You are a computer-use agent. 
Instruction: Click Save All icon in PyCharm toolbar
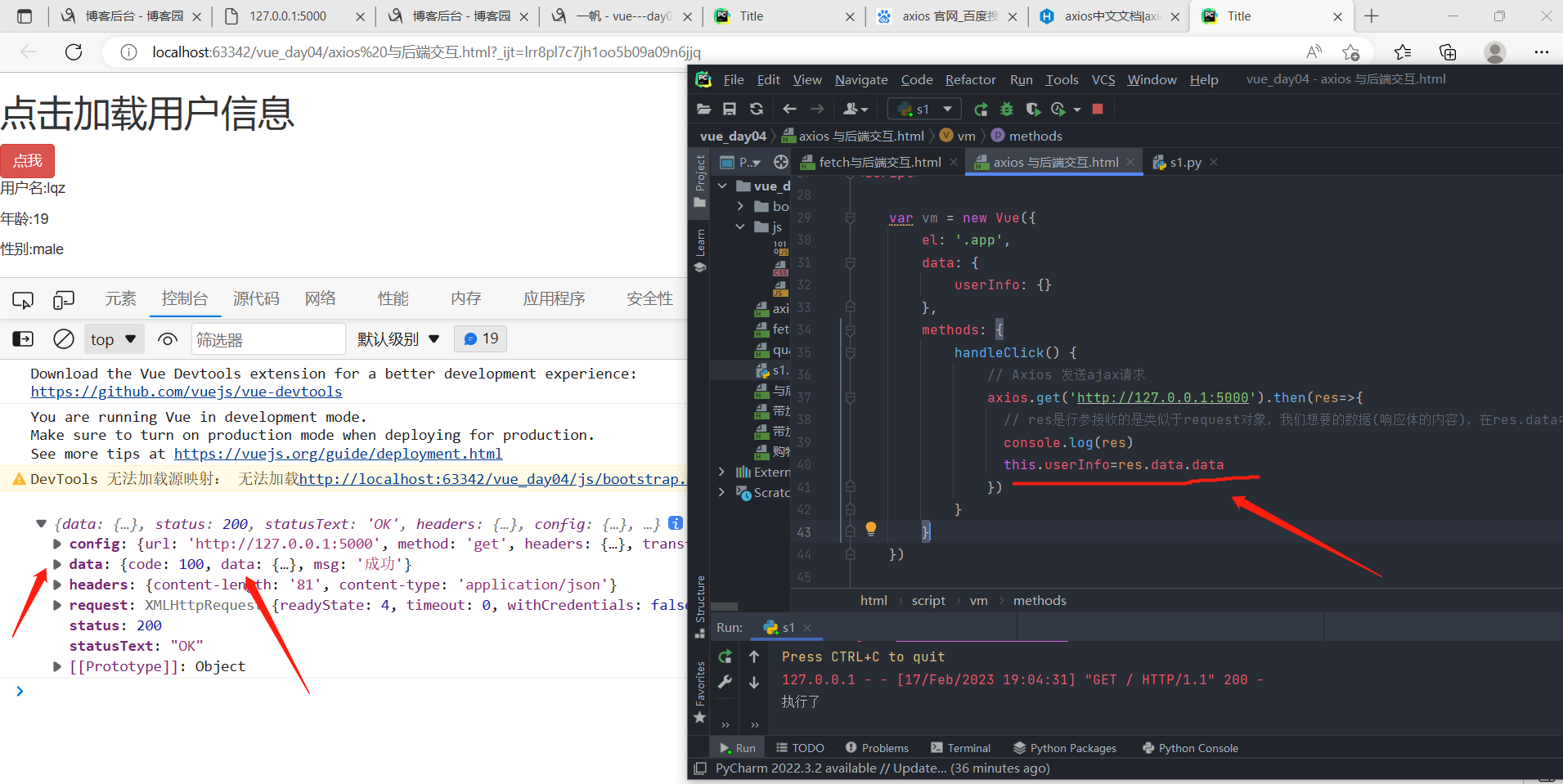click(730, 109)
